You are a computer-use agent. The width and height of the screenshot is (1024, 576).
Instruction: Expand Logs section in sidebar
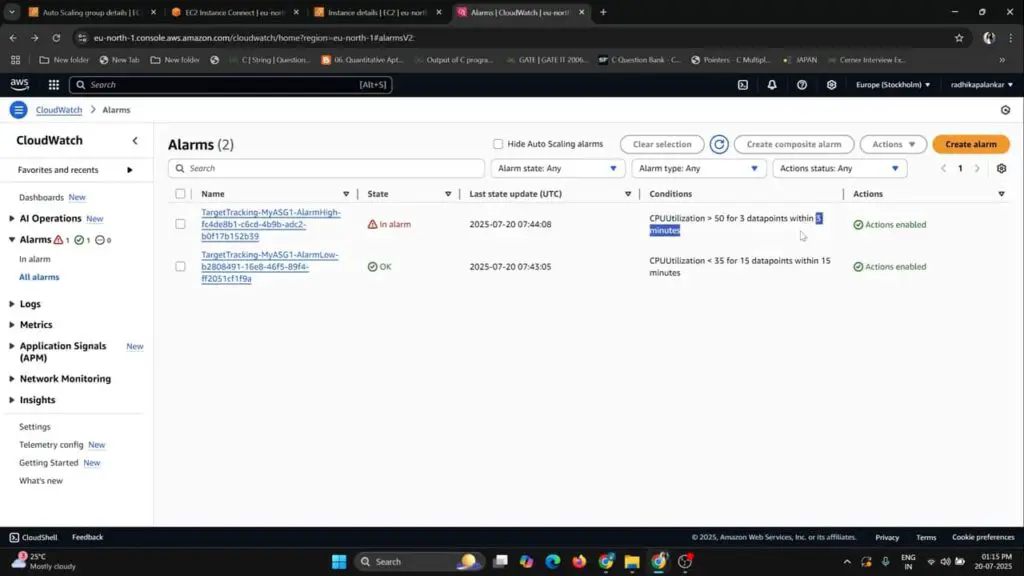[12, 304]
